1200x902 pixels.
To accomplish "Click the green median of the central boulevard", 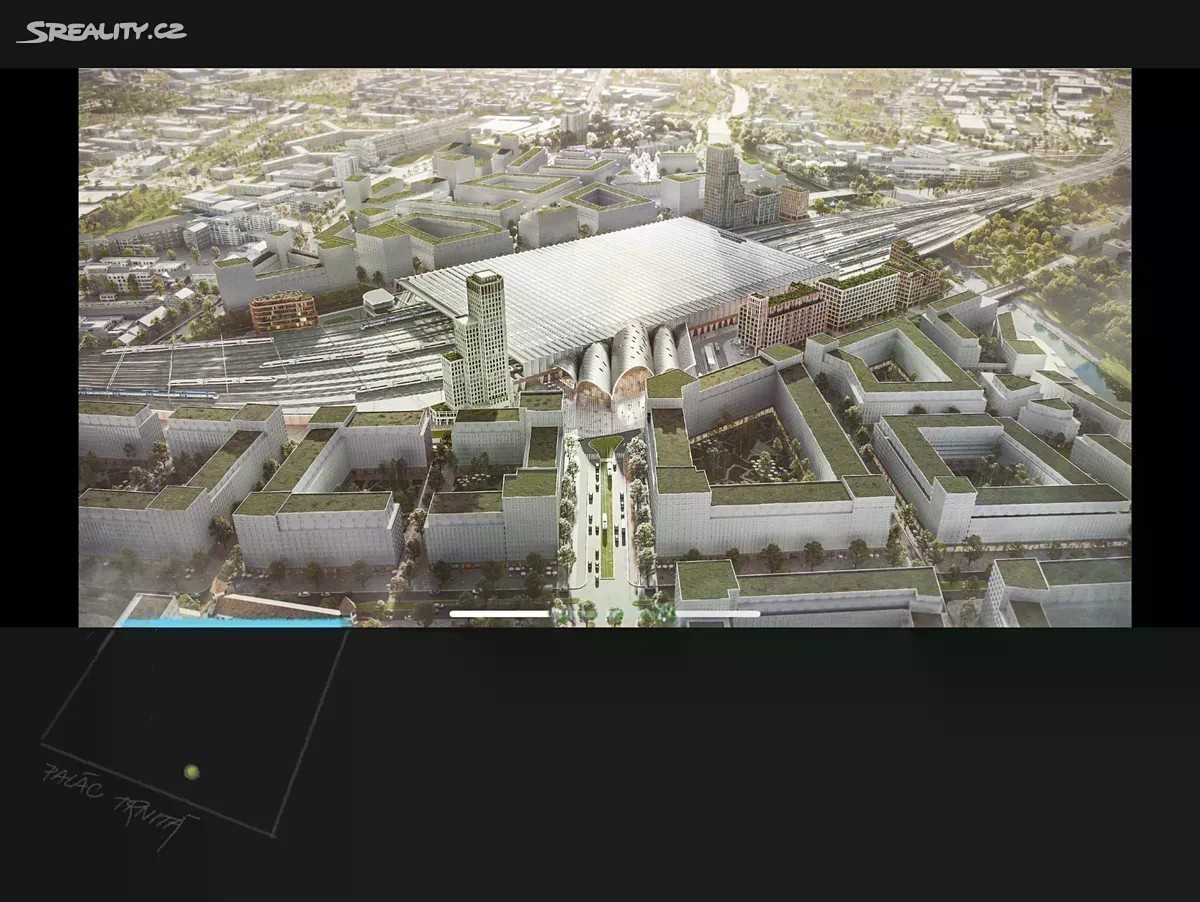I will pos(606,530).
